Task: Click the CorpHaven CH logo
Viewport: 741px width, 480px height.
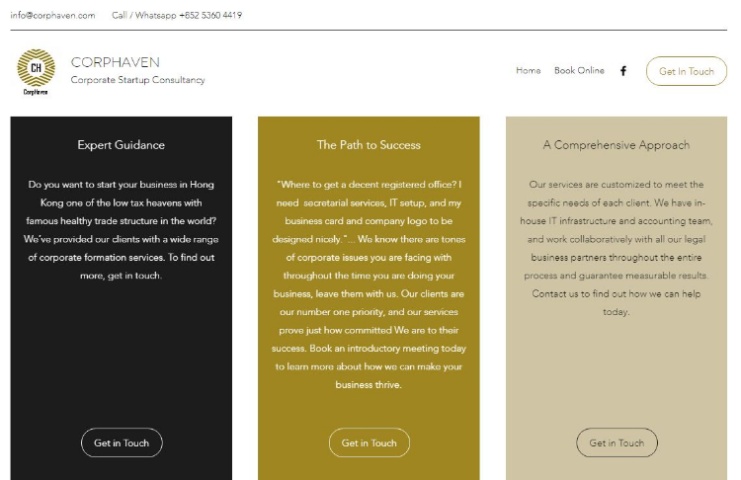Action: [x=36, y=68]
